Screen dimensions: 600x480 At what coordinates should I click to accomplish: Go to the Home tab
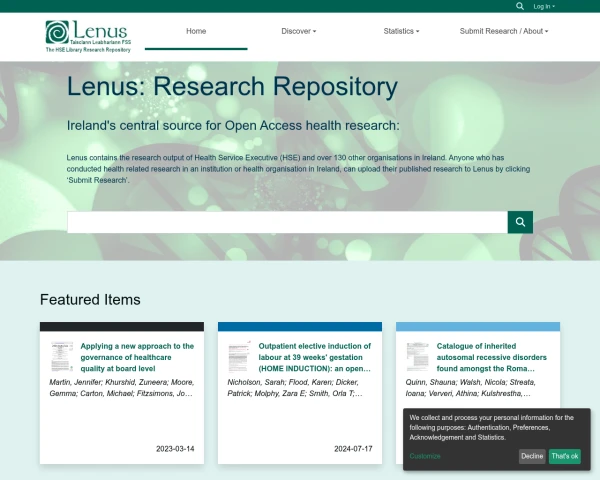pyautogui.click(x=196, y=31)
